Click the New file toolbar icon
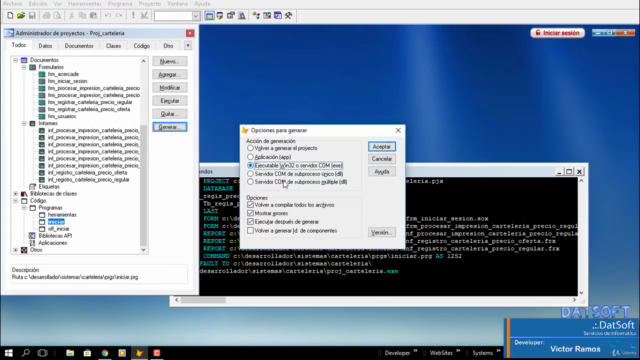 [10, 16]
